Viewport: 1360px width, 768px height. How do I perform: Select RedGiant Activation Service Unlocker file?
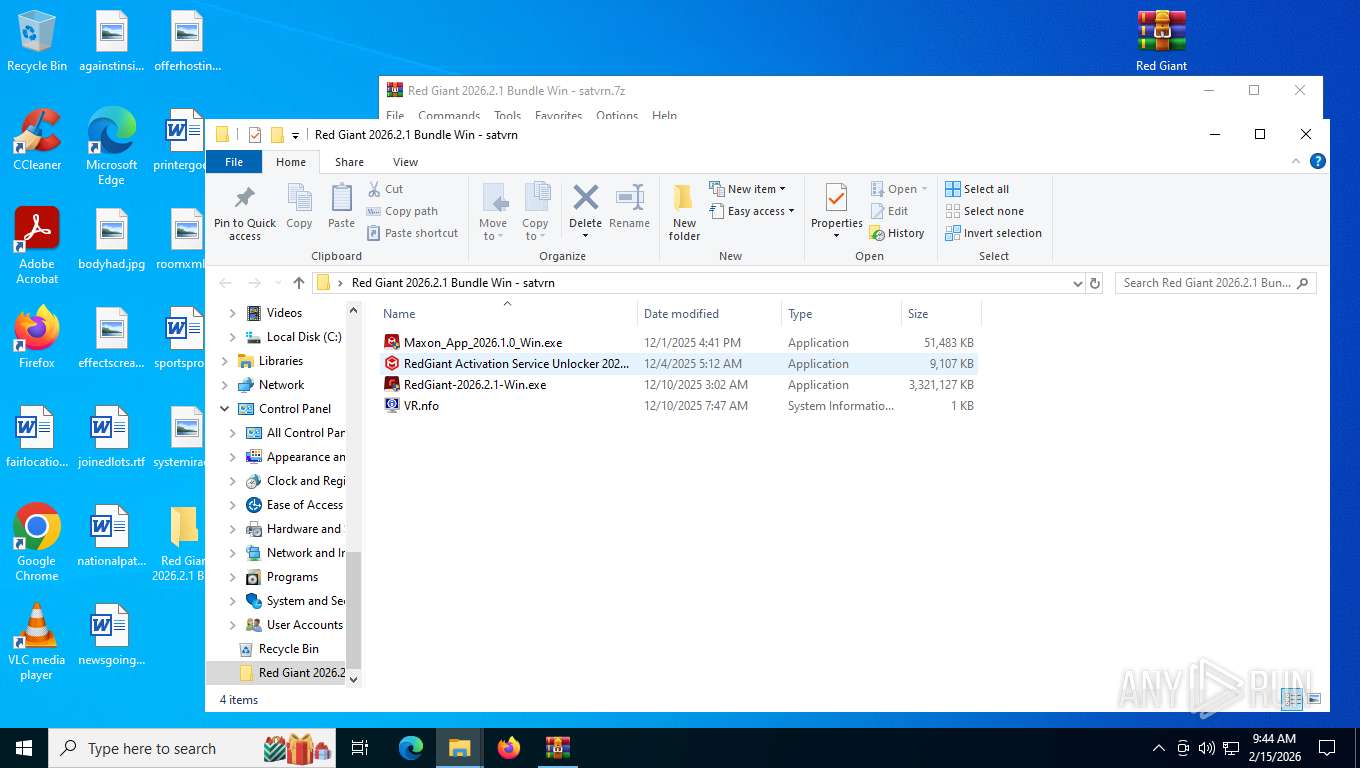[679, 364]
